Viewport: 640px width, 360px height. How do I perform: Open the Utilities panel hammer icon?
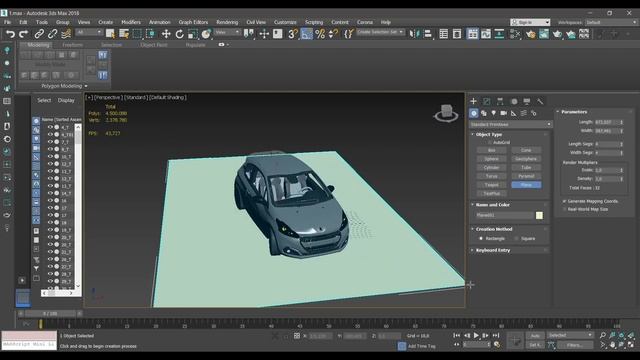click(540, 101)
